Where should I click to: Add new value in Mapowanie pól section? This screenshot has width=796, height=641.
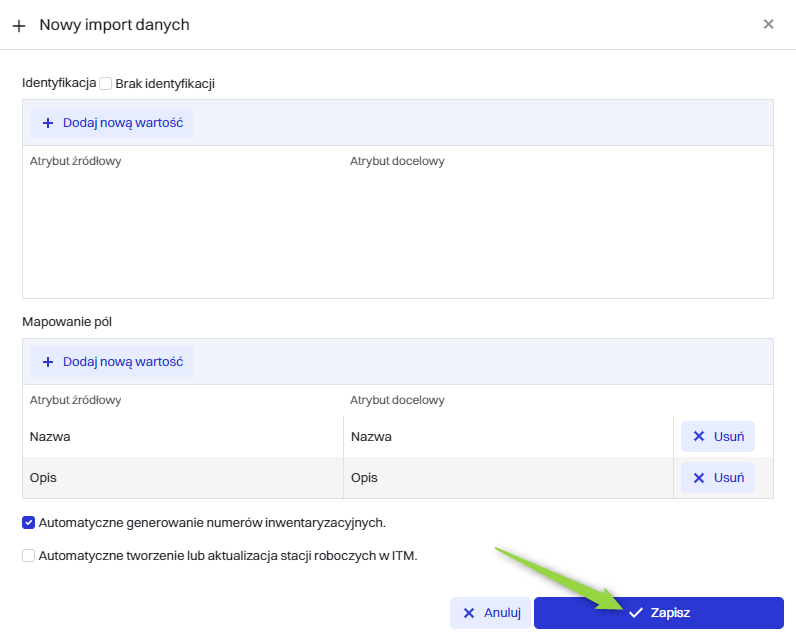coord(112,362)
